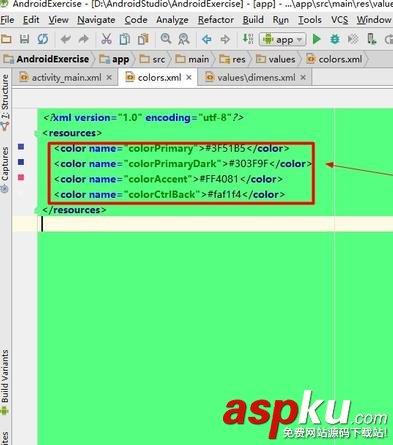This screenshot has width=393, height=445.
Task: Click the Replace toolbar icon
Action: pos(184,39)
